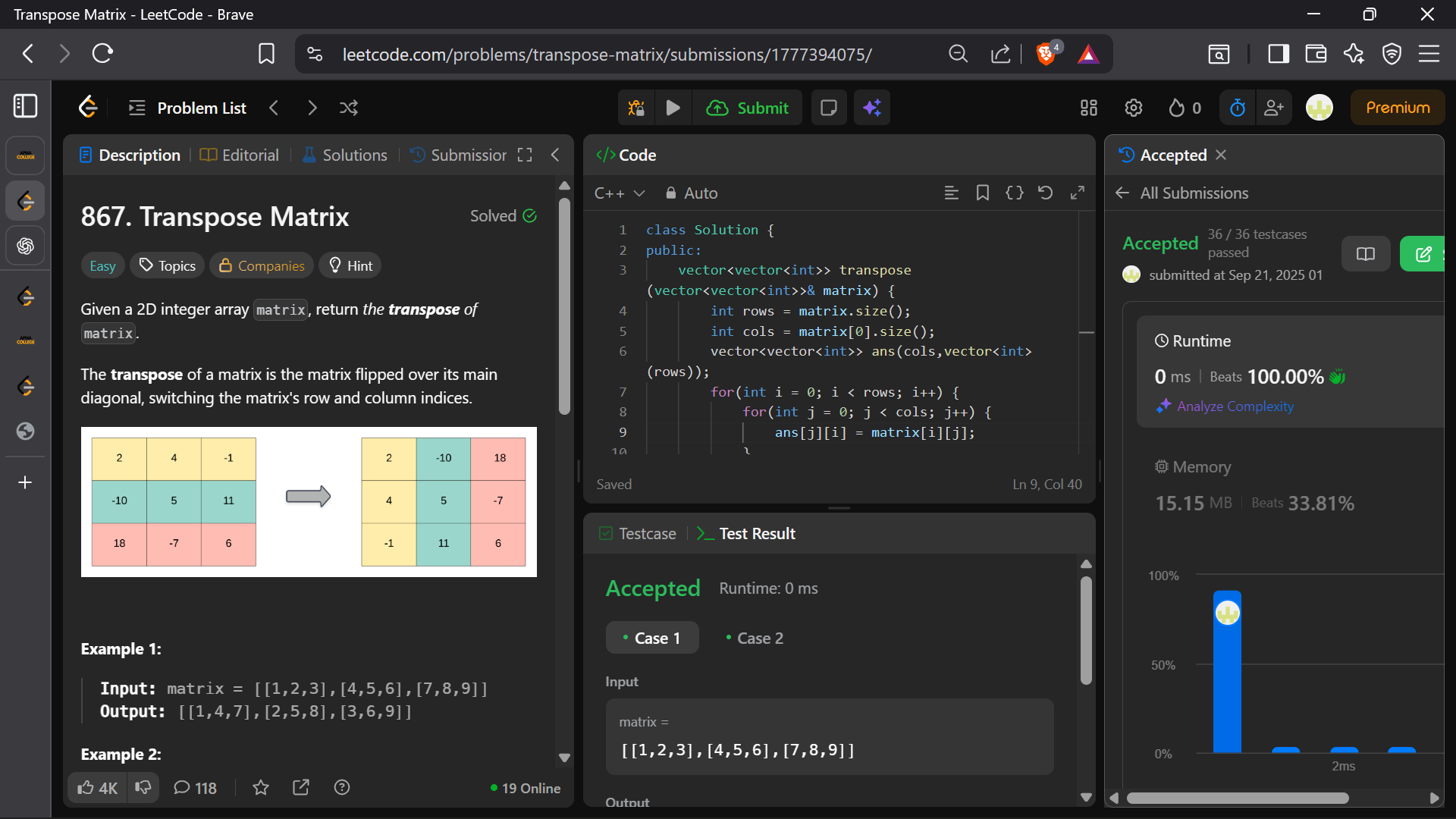Reset code to default with undo icon
The height and width of the screenshot is (819, 1456).
pyautogui.click(x=1045, y=193)
